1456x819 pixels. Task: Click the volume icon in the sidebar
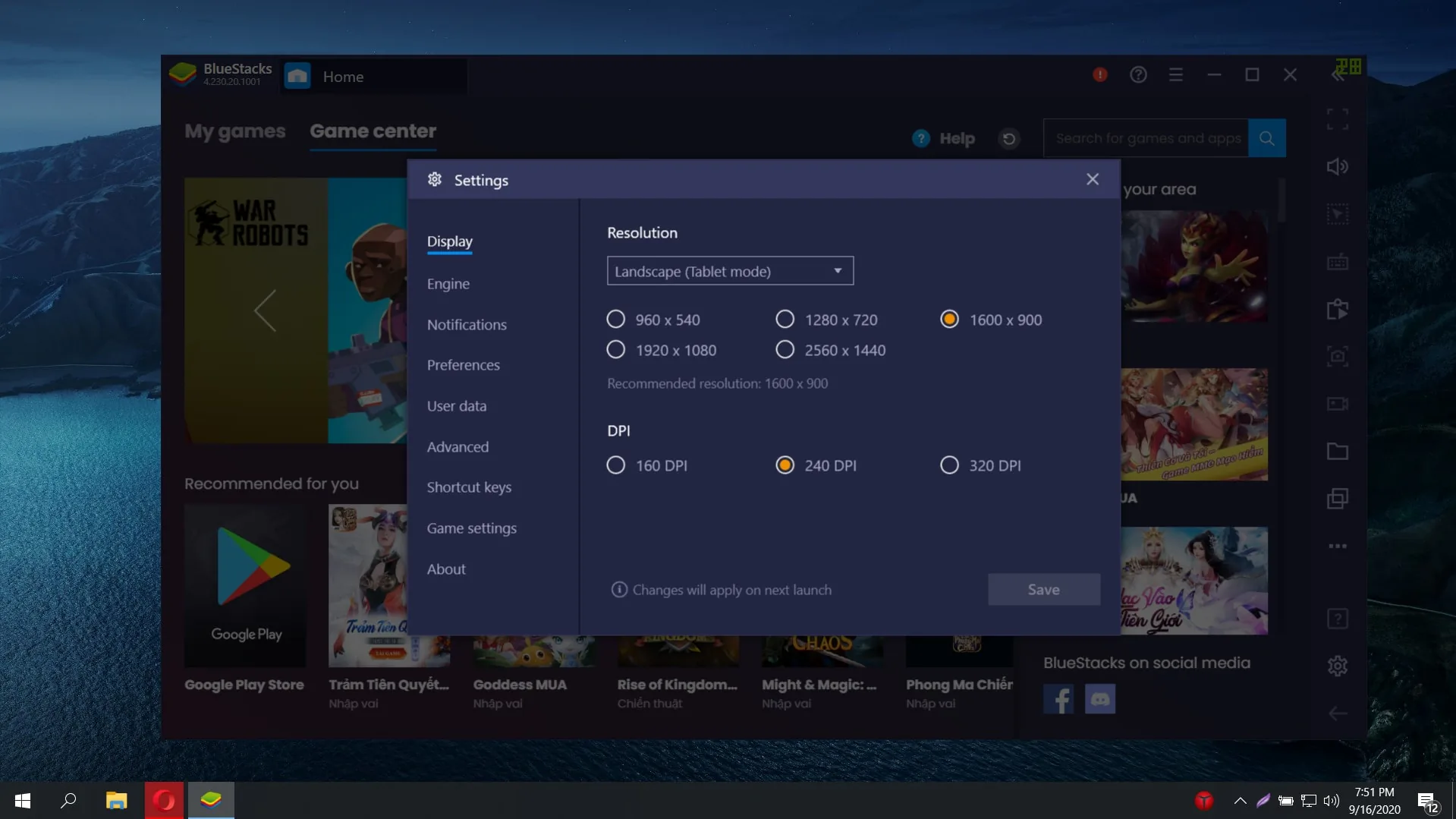1337,167
